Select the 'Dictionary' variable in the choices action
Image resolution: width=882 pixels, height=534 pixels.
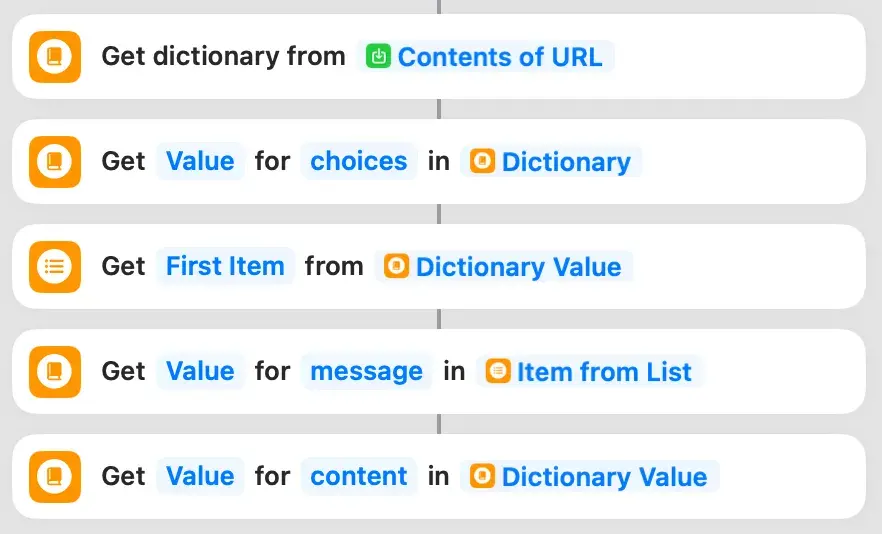pos(551,162)
